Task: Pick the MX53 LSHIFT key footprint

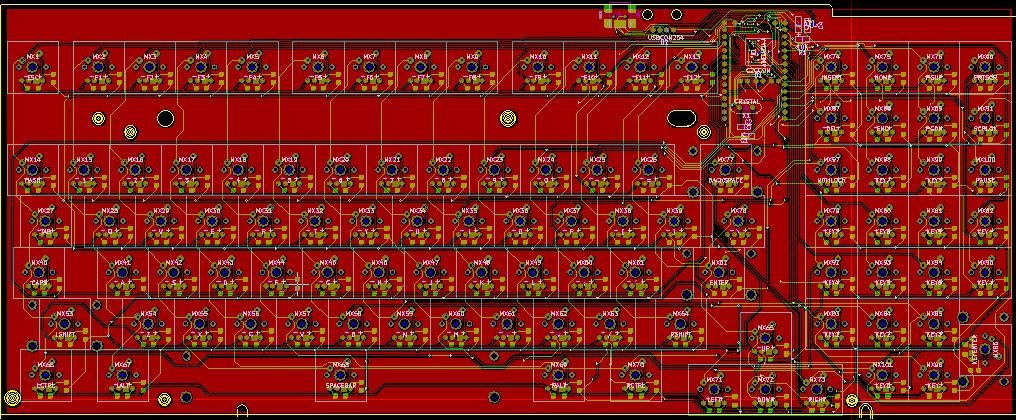Action: 65,325
